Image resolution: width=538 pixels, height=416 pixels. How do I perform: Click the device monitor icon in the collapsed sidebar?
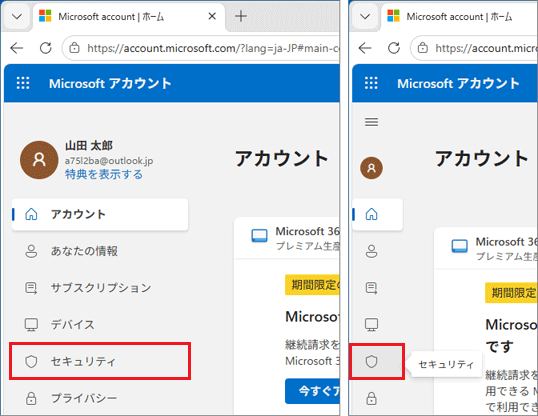[x=371, y=324]
